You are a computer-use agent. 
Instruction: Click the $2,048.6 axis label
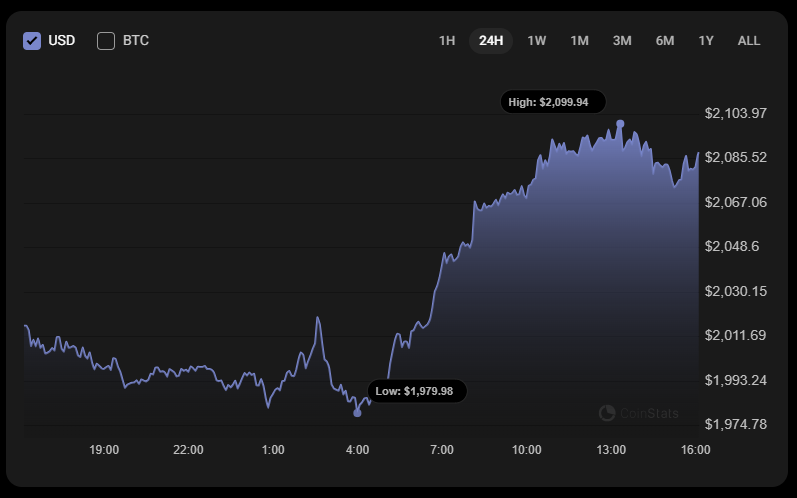731,246
